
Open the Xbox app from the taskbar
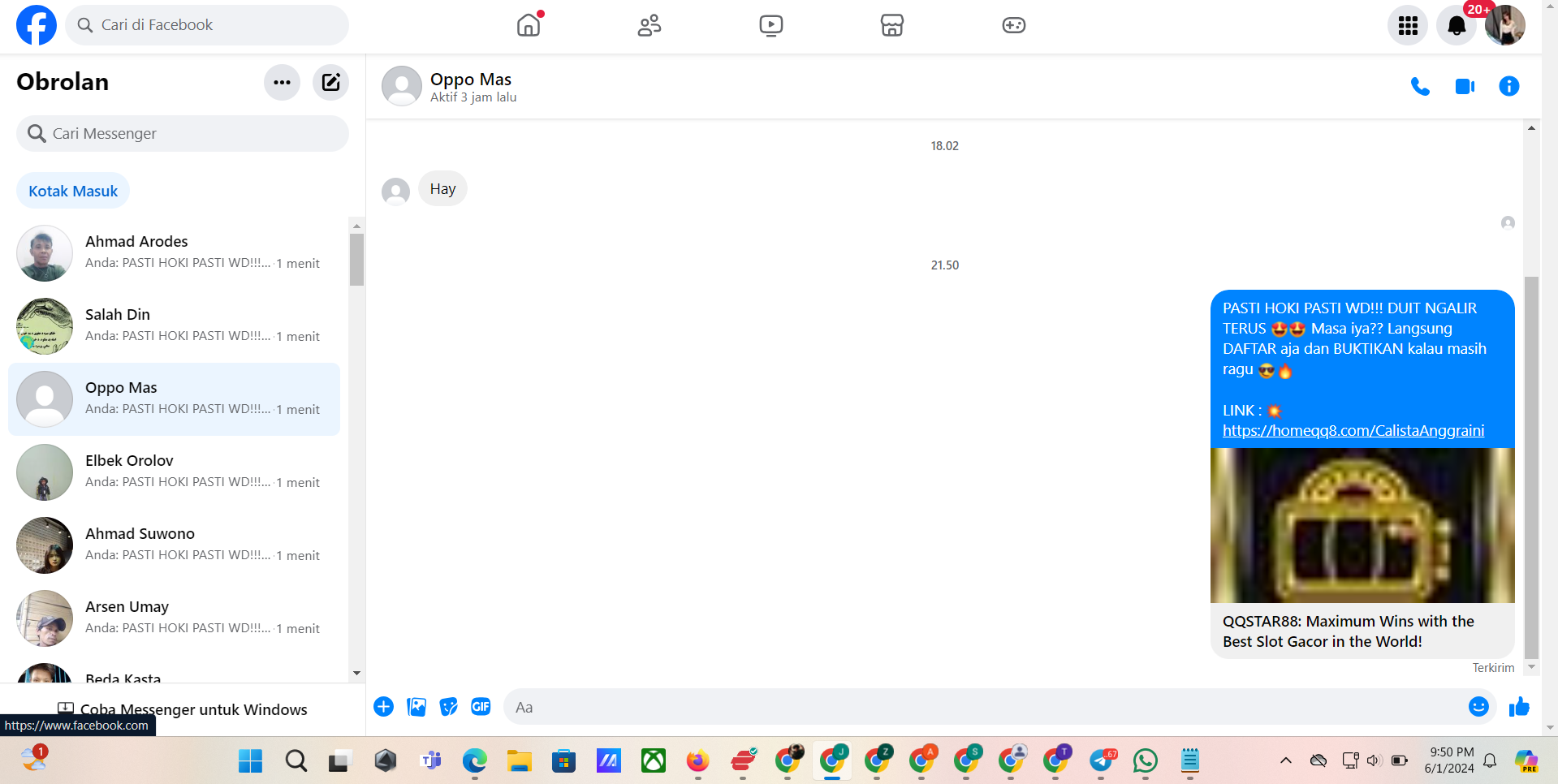click(x=654, y=761)
